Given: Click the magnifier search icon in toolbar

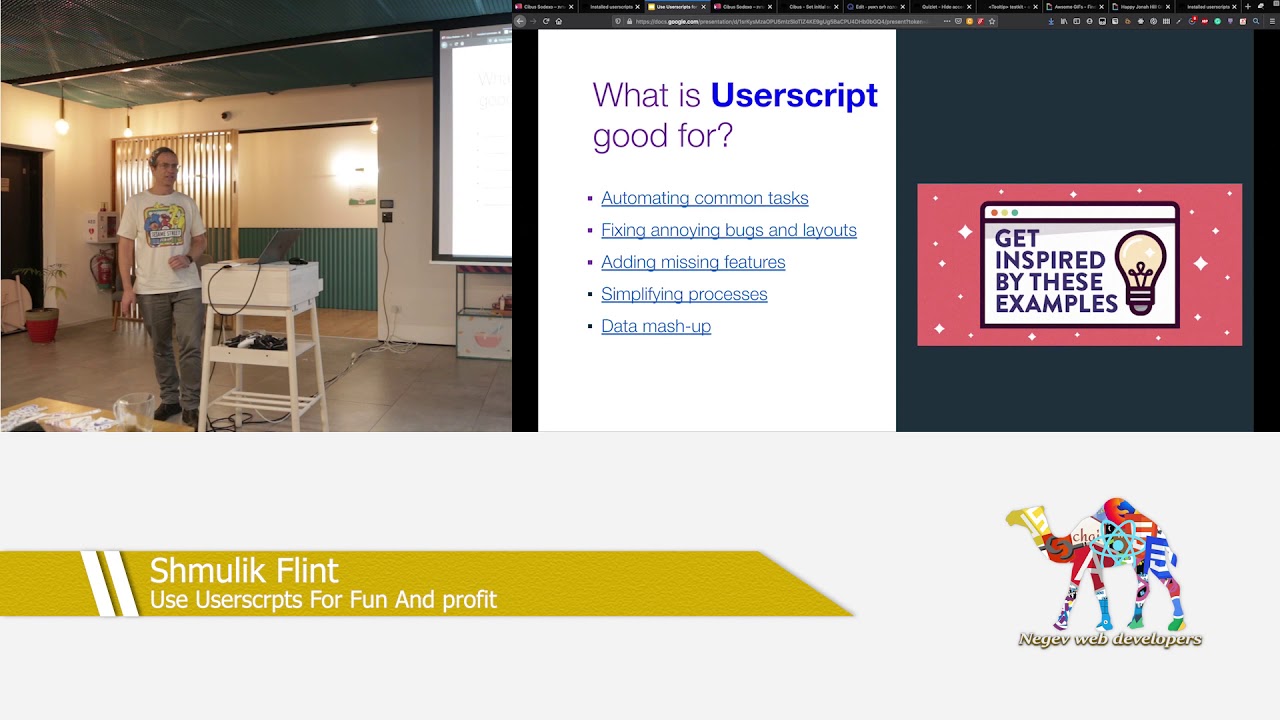Looking at the screenshot, I should point(1256,21).
